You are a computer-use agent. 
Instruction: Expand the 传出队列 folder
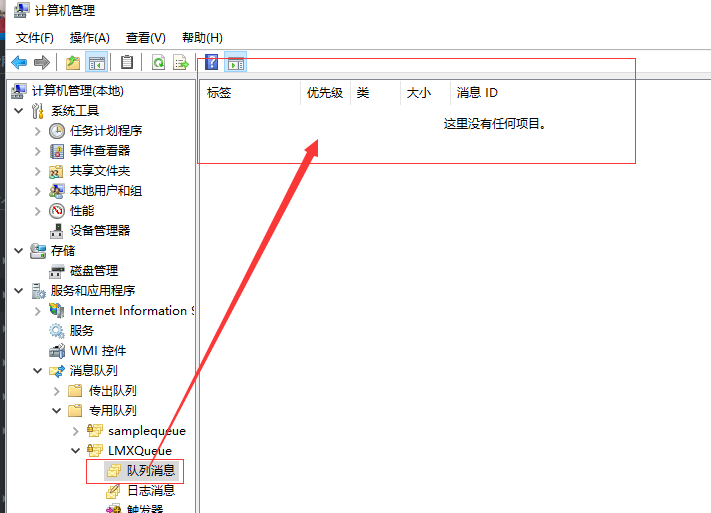[x=57, y=391]
